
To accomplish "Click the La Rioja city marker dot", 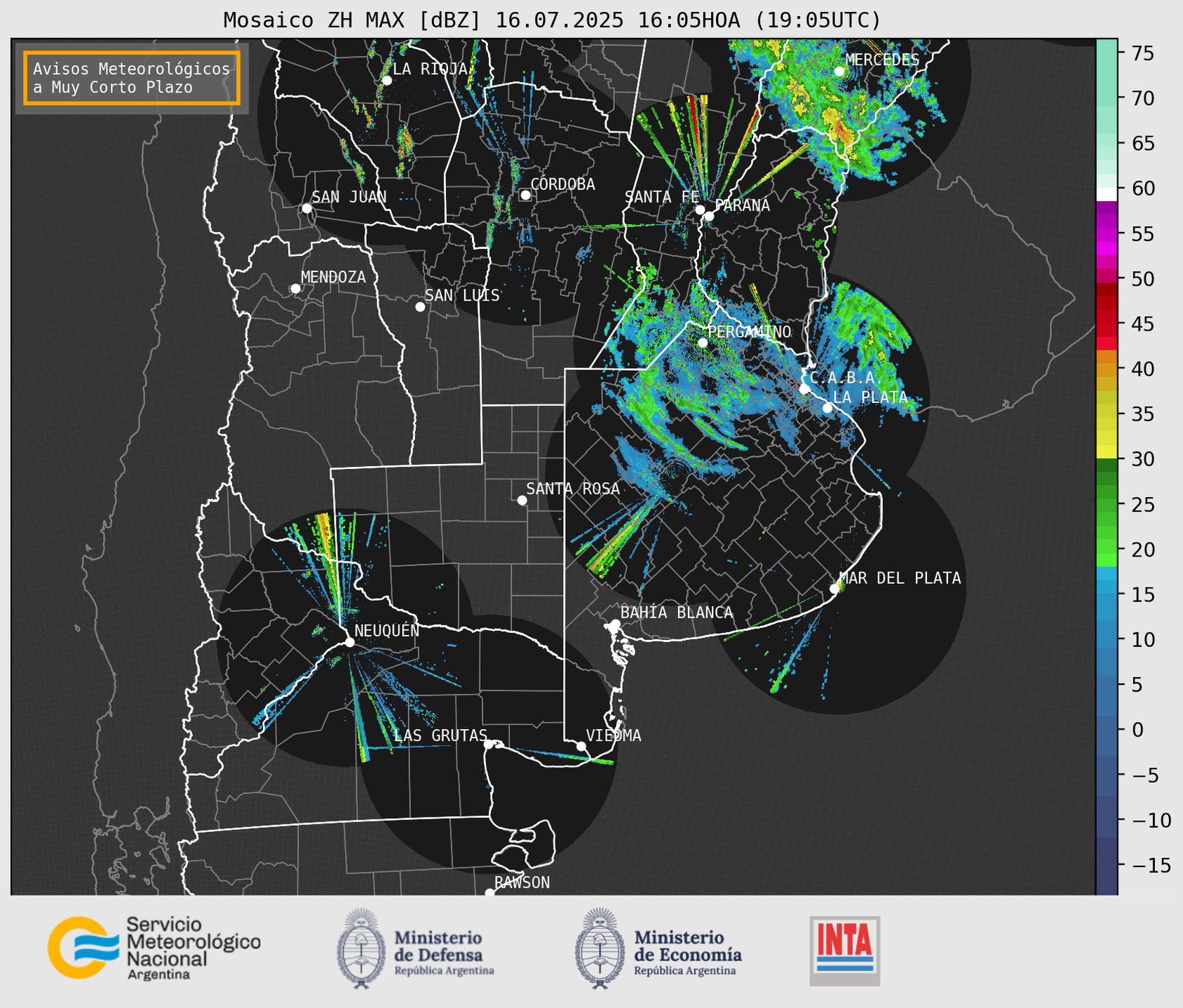I will click(x=386, y=81).
